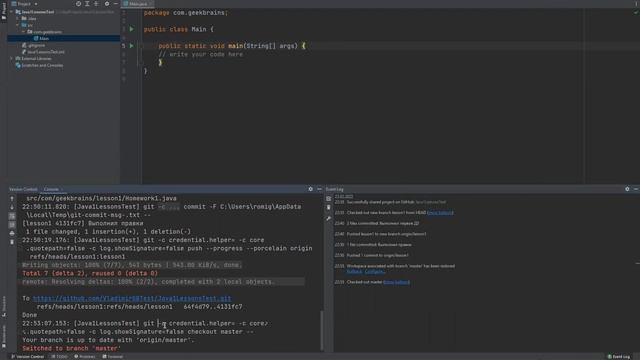
Task: Open TODO tool window from status bar
Action: pos(59,357)
